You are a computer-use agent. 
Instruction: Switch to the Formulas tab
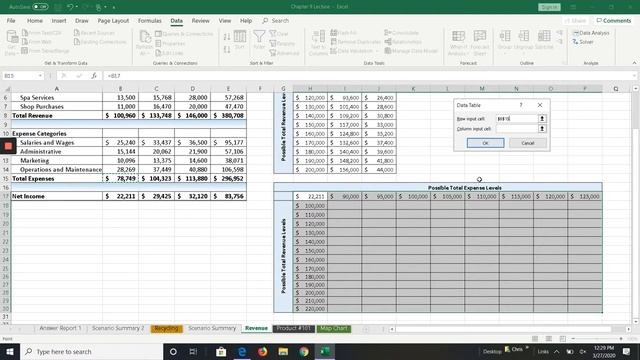[149, 20]
